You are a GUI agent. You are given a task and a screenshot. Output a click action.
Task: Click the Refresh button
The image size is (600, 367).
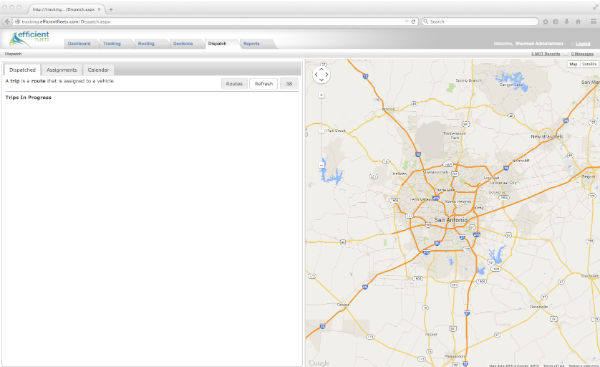pyautogui.click(x=264, y=83)
